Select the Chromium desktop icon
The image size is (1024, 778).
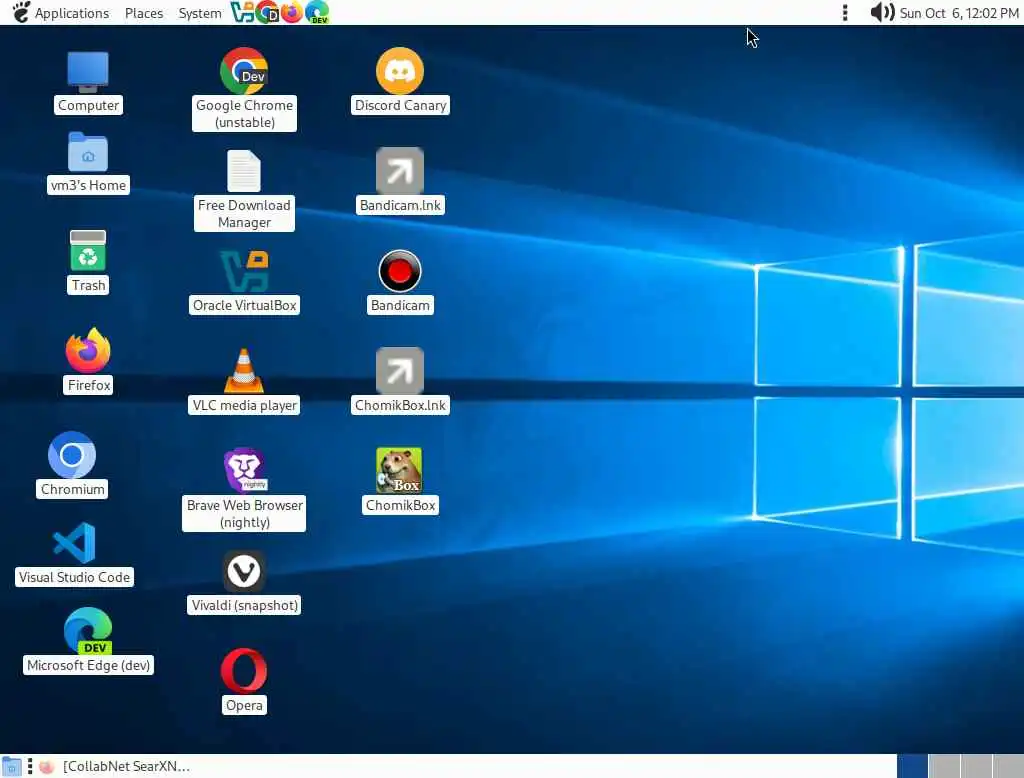[72, 455]
